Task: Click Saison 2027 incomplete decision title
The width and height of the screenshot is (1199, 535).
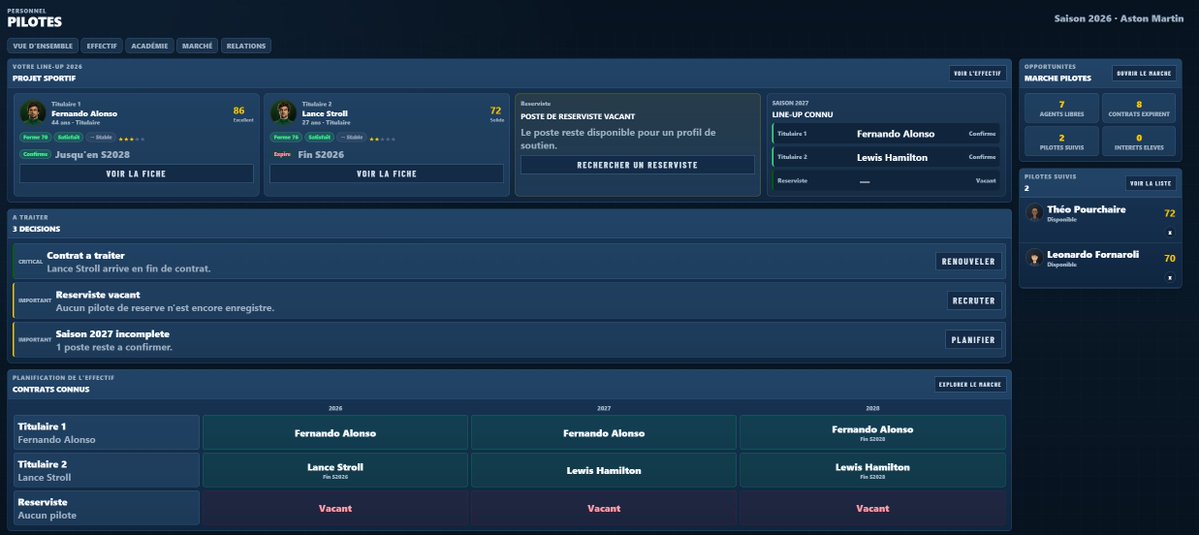Action: click(x=112, y=334)
